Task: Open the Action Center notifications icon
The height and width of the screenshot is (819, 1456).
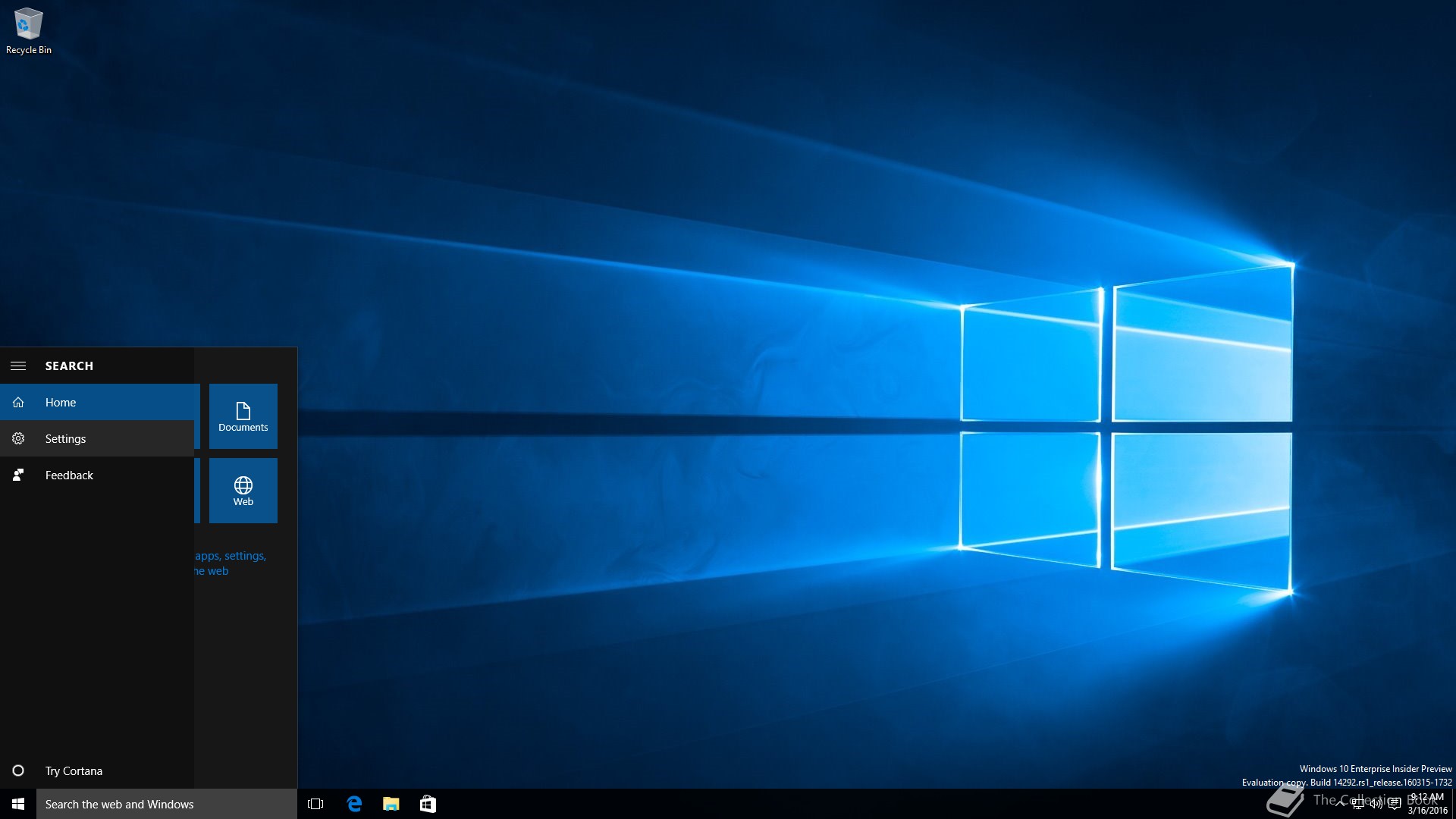Action: pos(1394,804)
